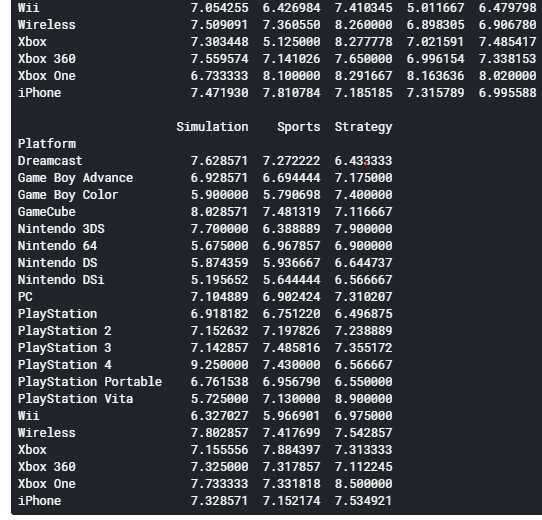This screenshot has width=542, height=520.
Task: Click the Platform index label
Action: (47, 143)
